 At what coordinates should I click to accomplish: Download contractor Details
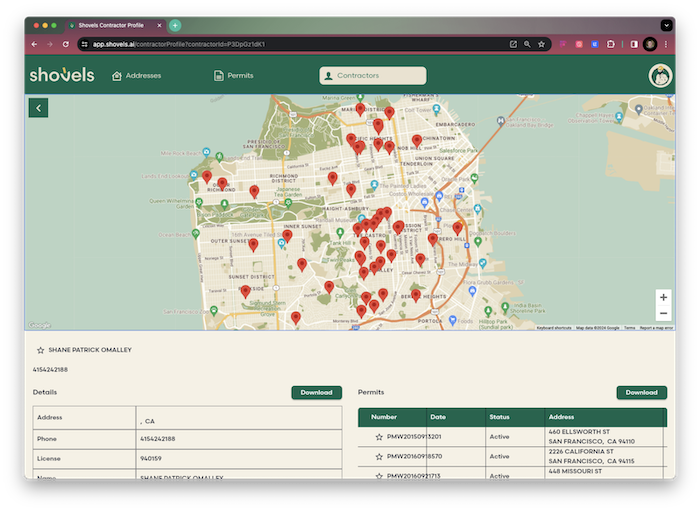[317, 393]
